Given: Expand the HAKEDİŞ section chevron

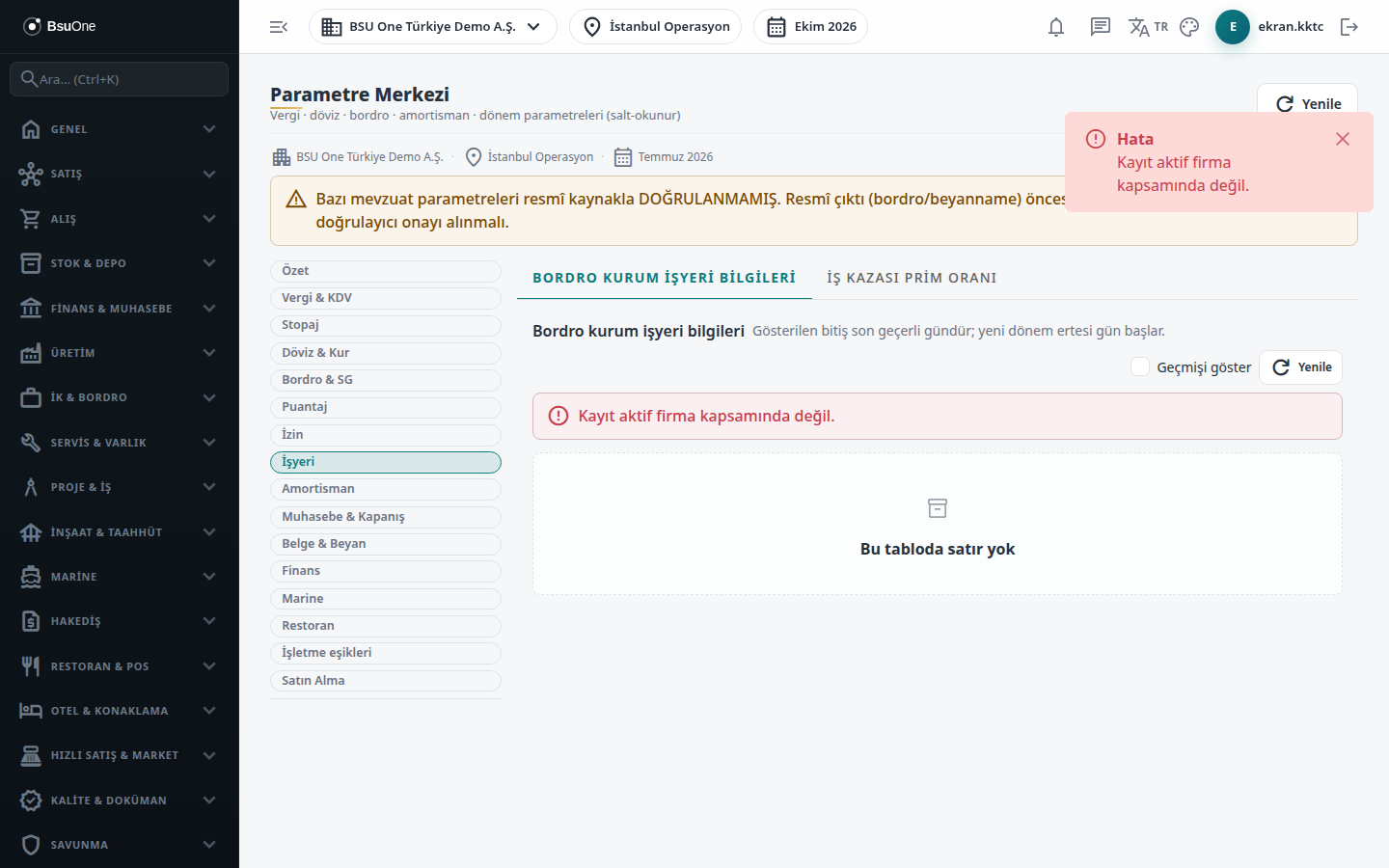Looking at the screenshot, I should tap(209, 621).
